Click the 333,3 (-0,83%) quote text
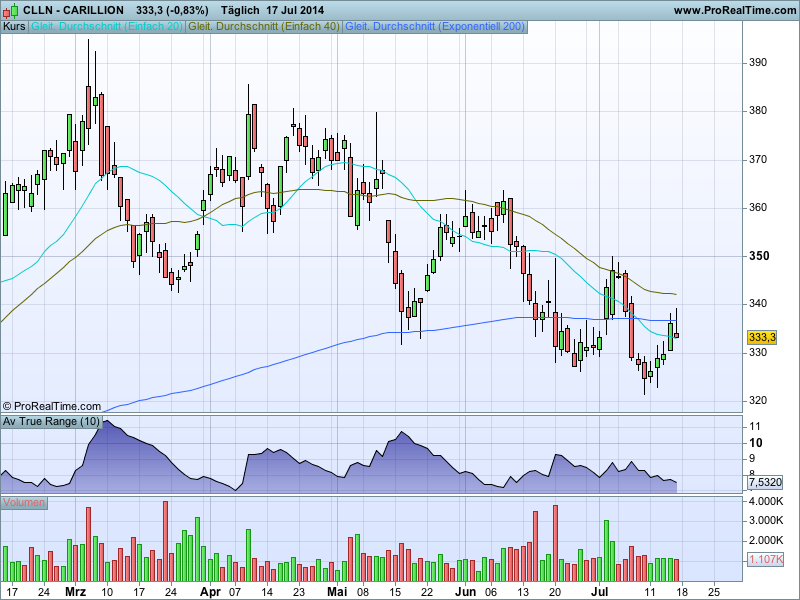 tap(172, 10)
